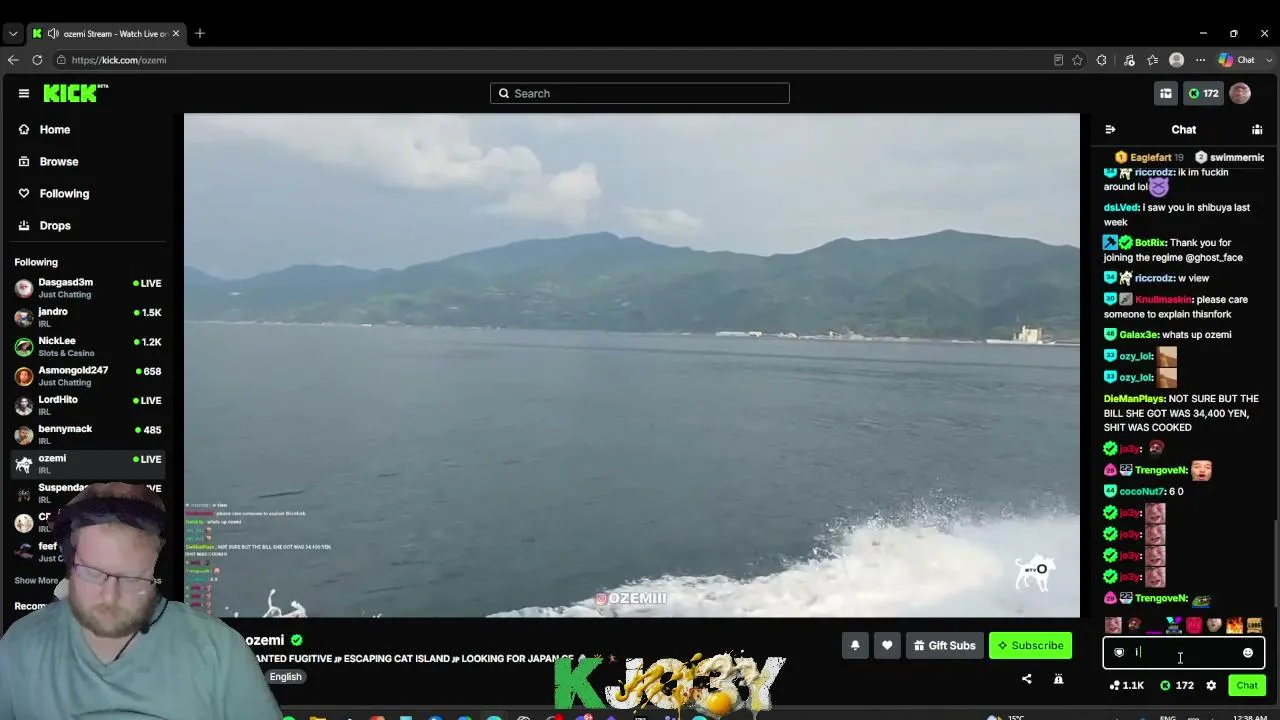
Task: Reload the page with refresh icon
Action: point(37,60)
